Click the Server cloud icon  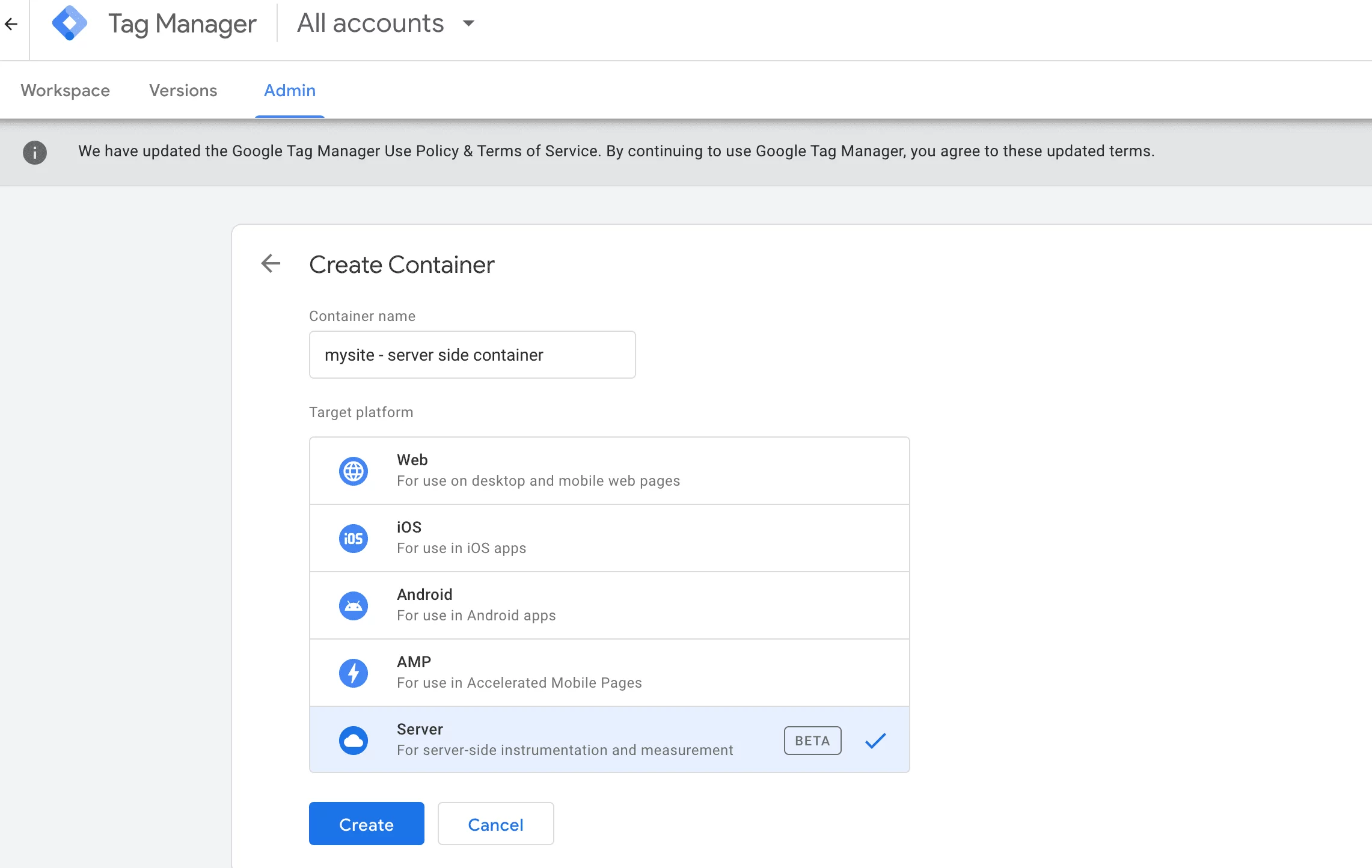pos(354,740)
